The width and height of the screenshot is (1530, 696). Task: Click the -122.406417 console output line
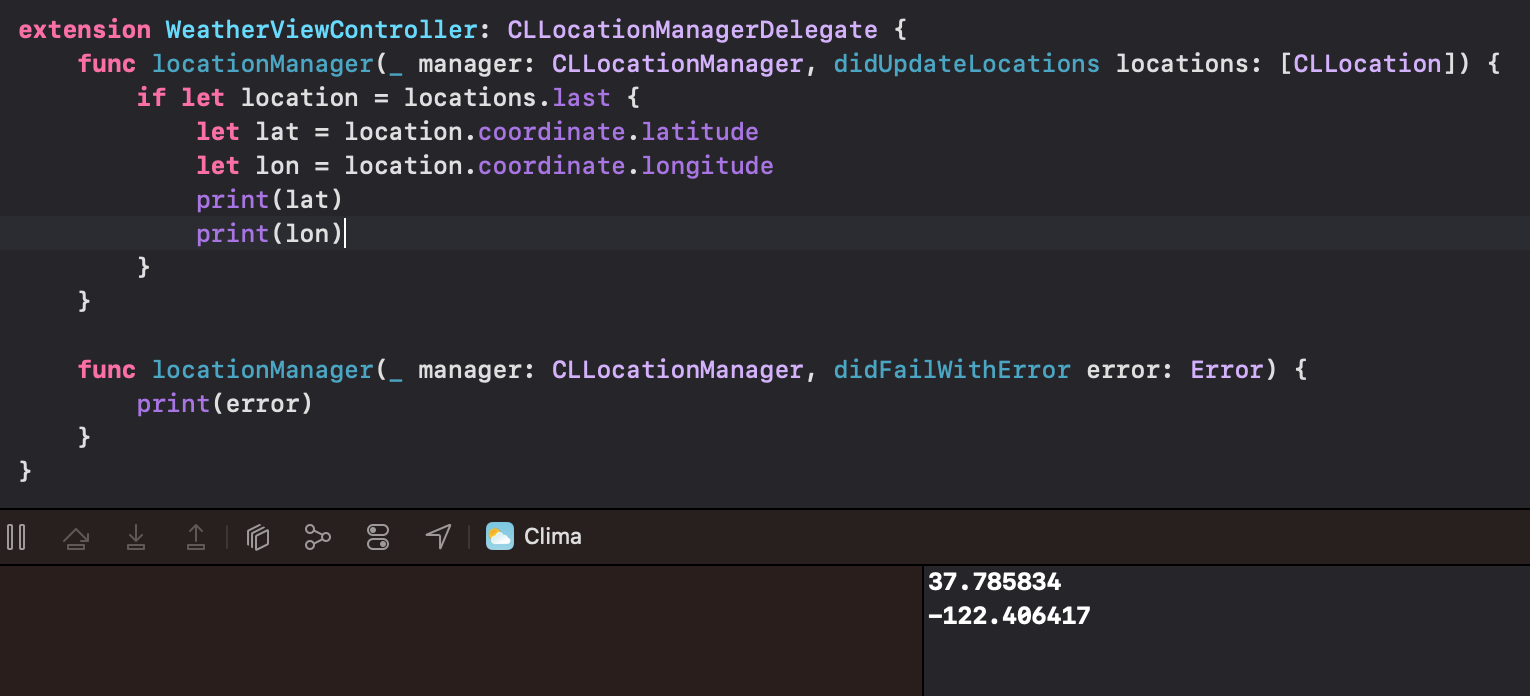pos(1009,615)
